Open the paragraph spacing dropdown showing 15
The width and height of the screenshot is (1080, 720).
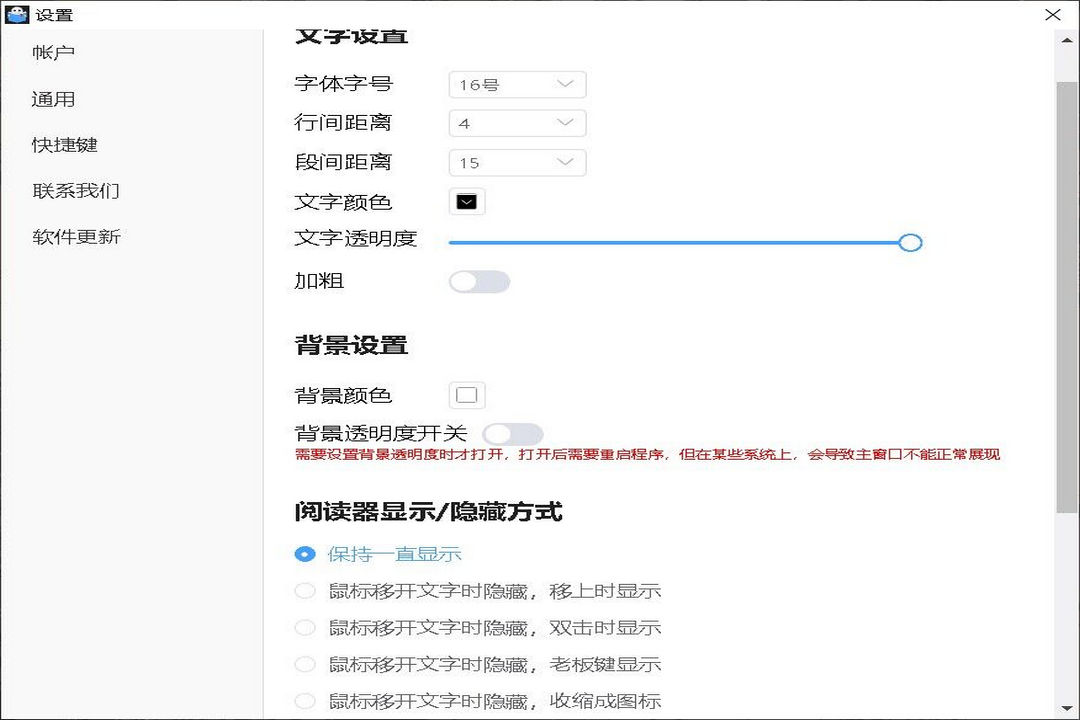coord(517,162)
